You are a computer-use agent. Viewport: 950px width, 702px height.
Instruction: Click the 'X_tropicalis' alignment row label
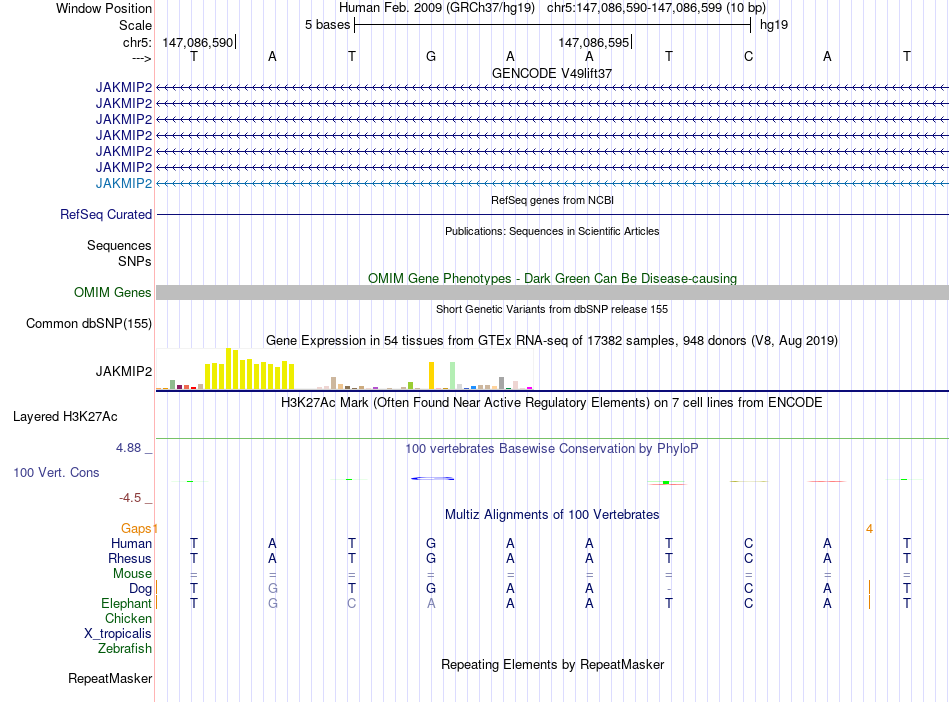pos(118,634)
